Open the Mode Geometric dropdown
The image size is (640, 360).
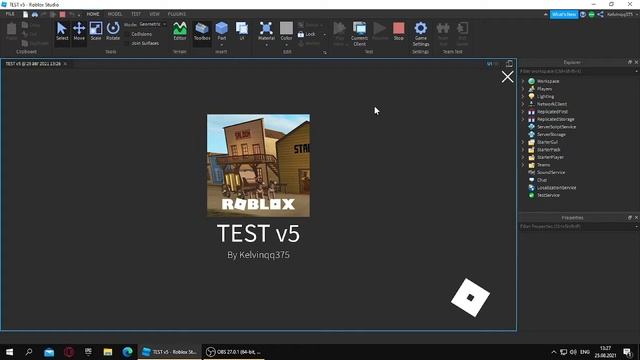(153, 24)
